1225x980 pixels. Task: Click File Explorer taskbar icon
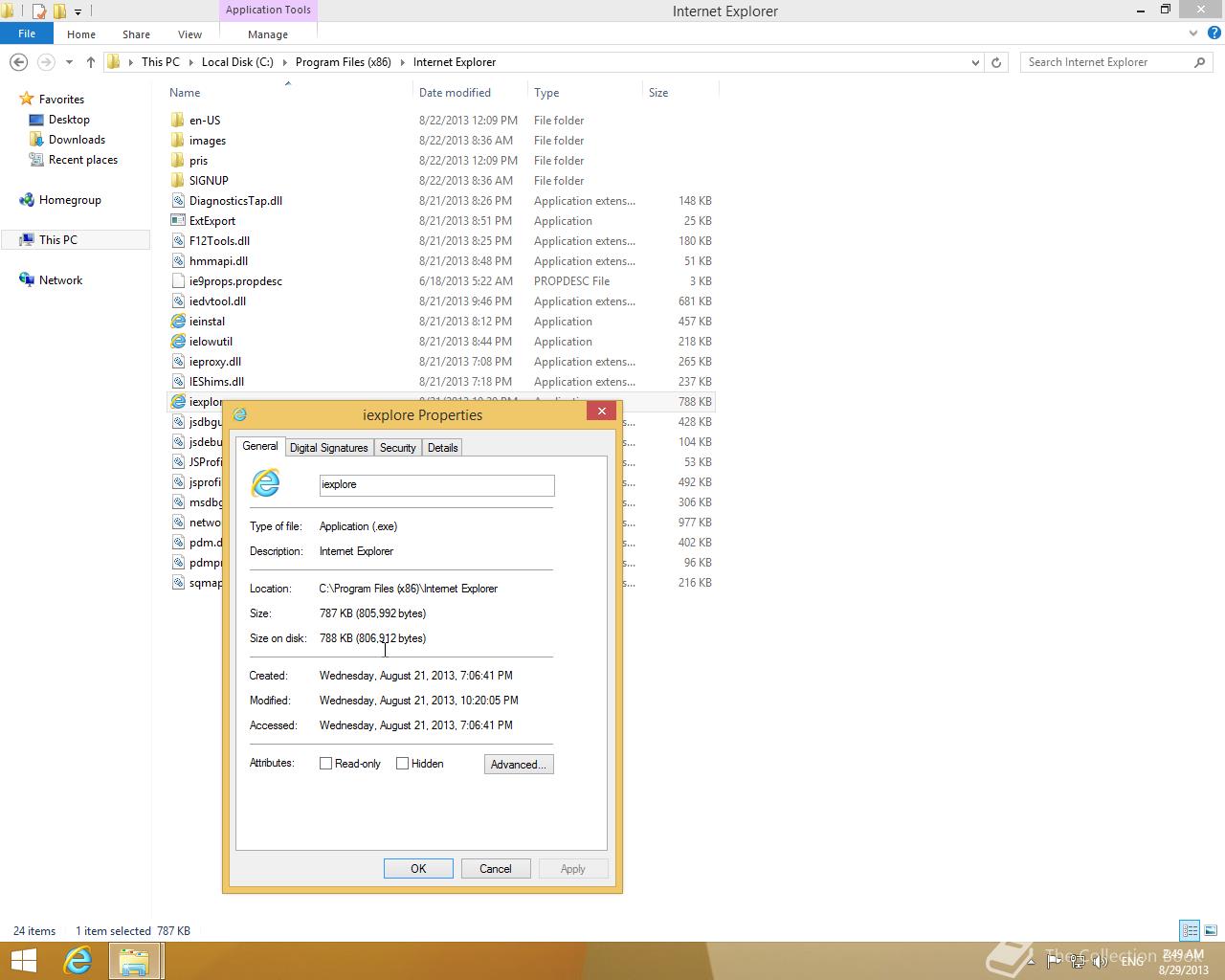point(134,961)
